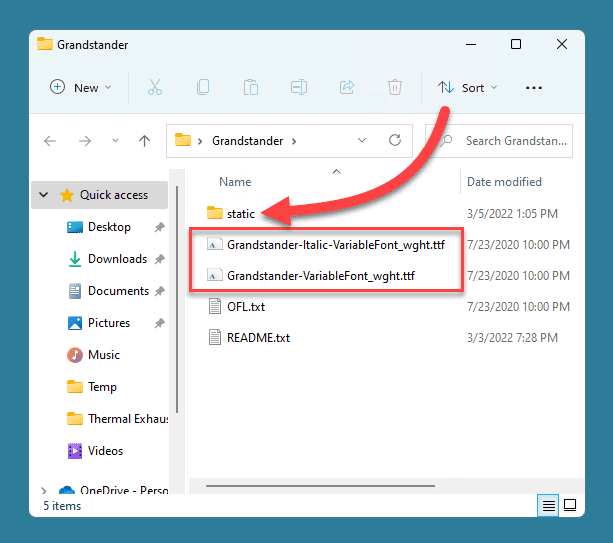The width and height of the screenshot is (613, 543).
Task: Minimize the Grandstander window
Action: coord(471,45)
